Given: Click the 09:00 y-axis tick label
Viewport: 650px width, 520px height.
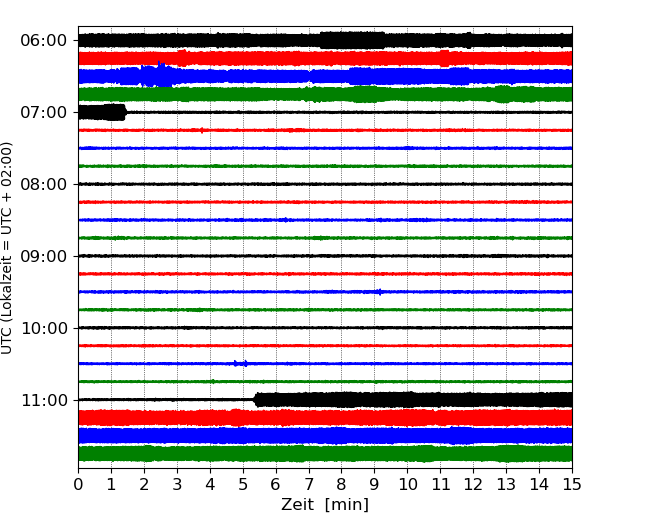Looking at the screenshot, I should pos(44,256).
